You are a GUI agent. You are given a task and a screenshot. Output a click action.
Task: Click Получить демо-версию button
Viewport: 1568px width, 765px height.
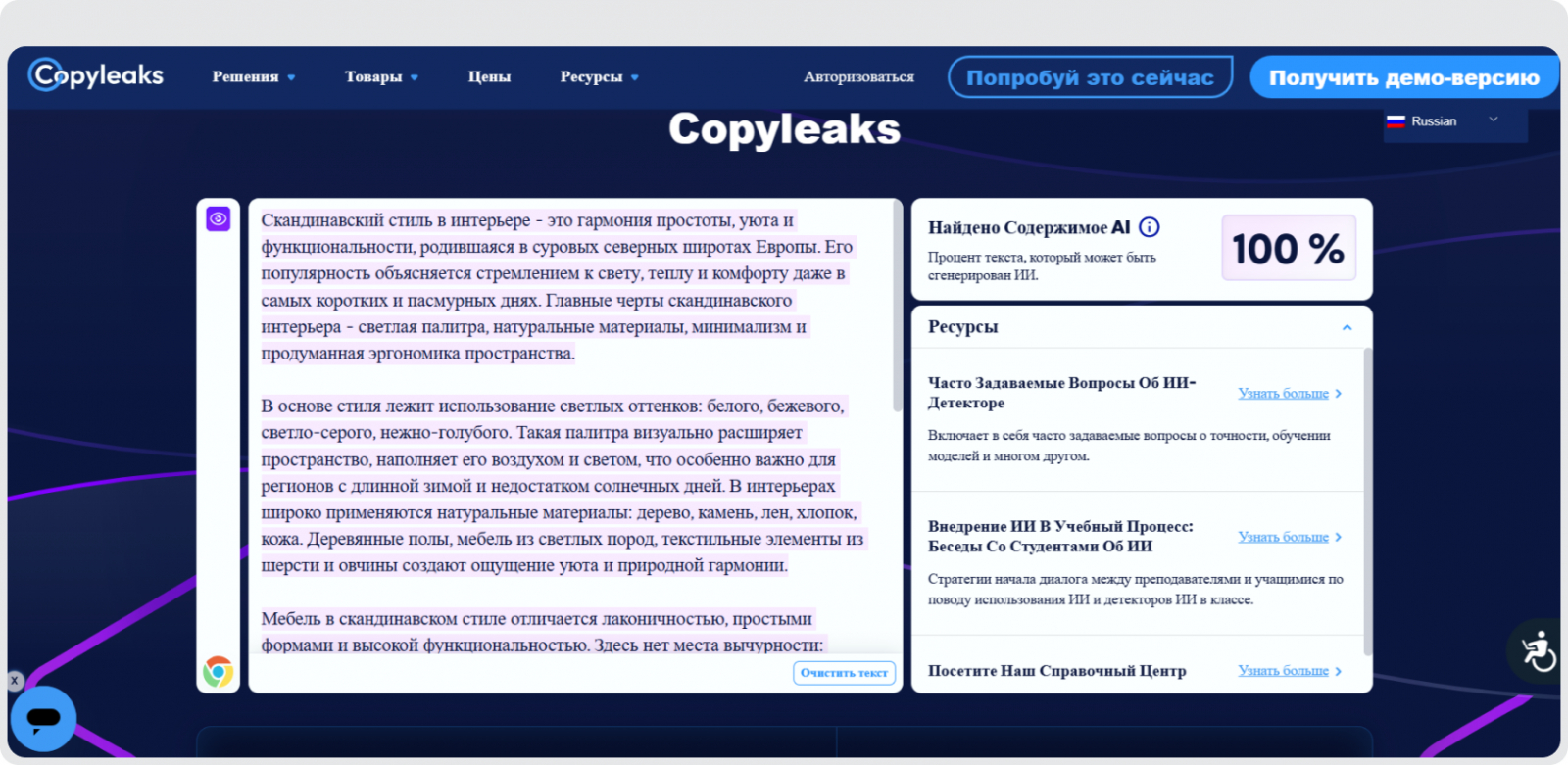[1404, 77]
